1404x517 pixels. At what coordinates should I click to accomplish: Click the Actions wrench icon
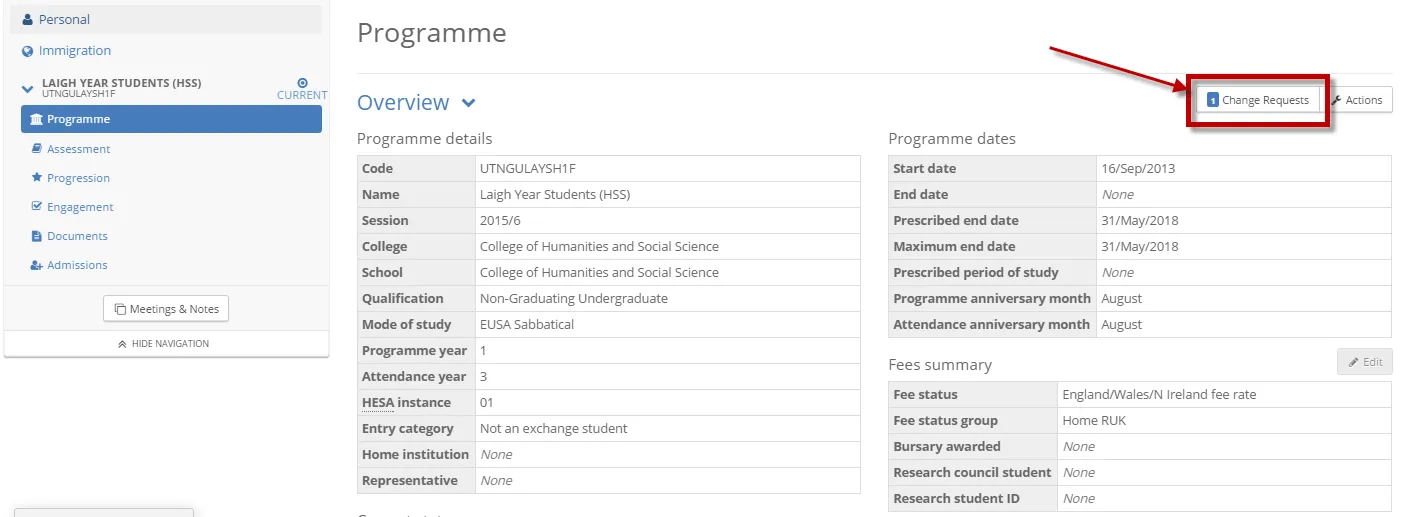(1336, 100)
